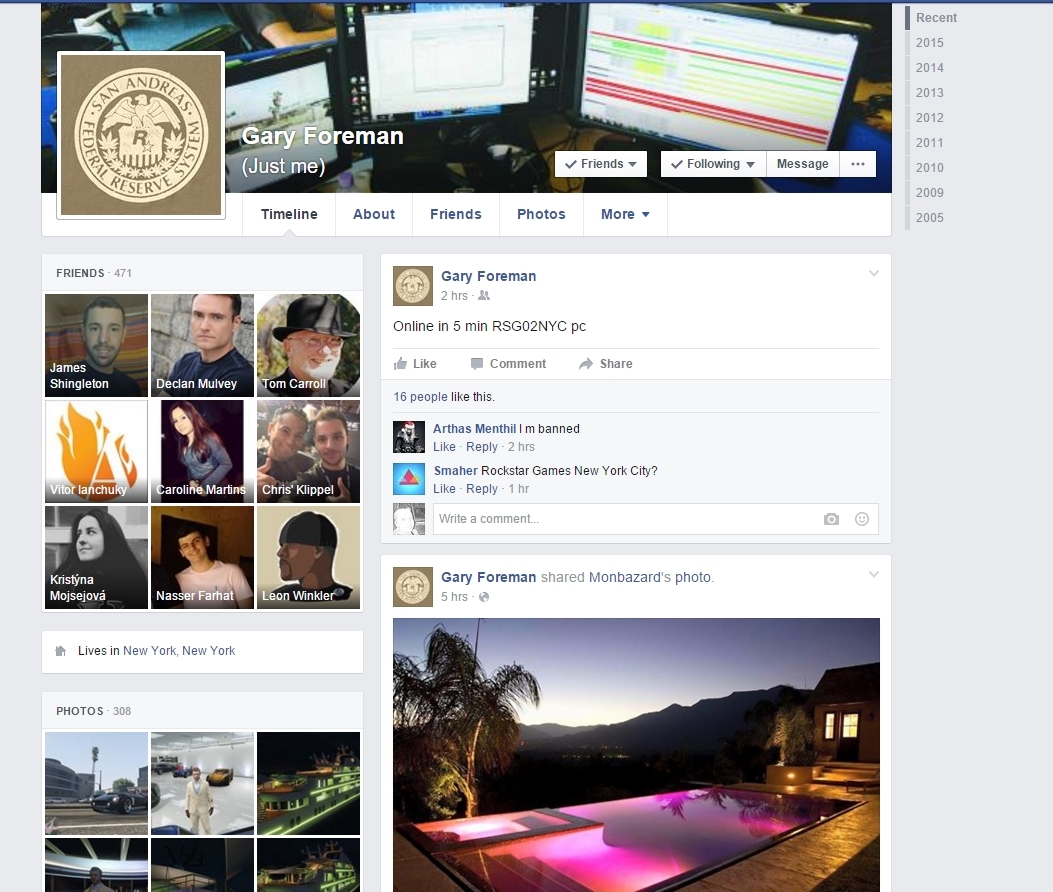Open the Photos tab

click(541, 214)
